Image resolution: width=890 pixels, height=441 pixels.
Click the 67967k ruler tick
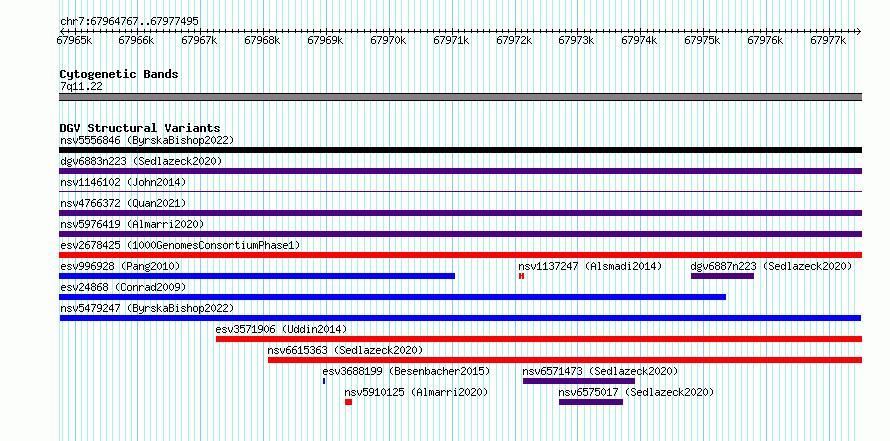[x=199, y=40]
